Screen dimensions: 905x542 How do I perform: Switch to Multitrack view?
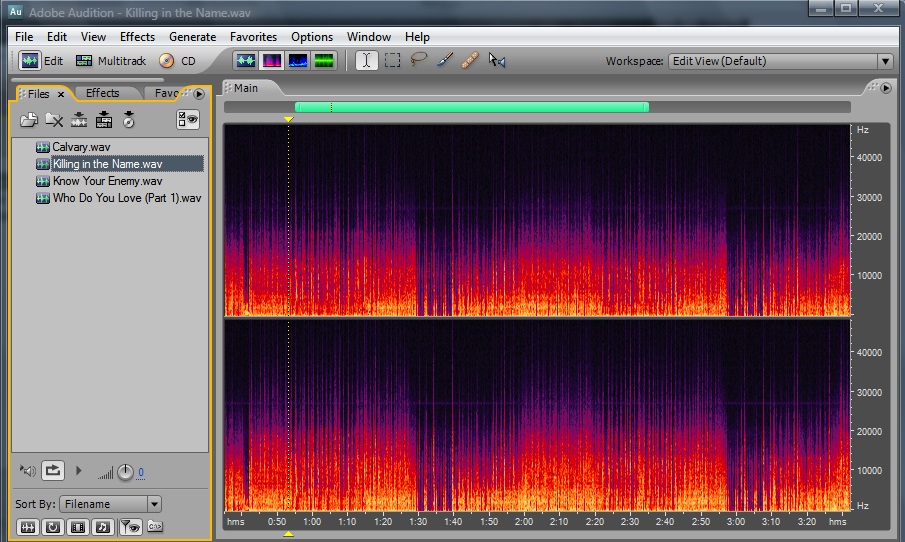111,61
